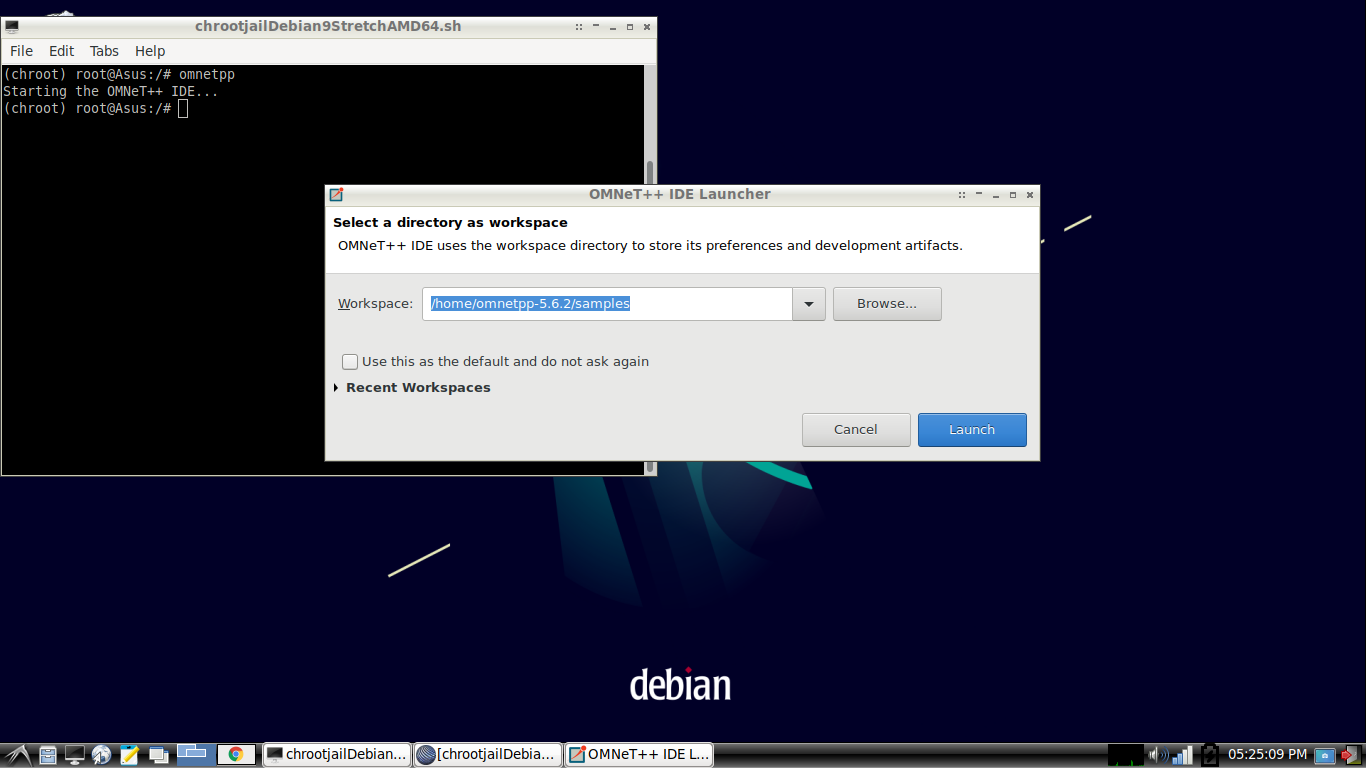
Task: Check the battery status tray icon
Action: (x=1210, y=754)
